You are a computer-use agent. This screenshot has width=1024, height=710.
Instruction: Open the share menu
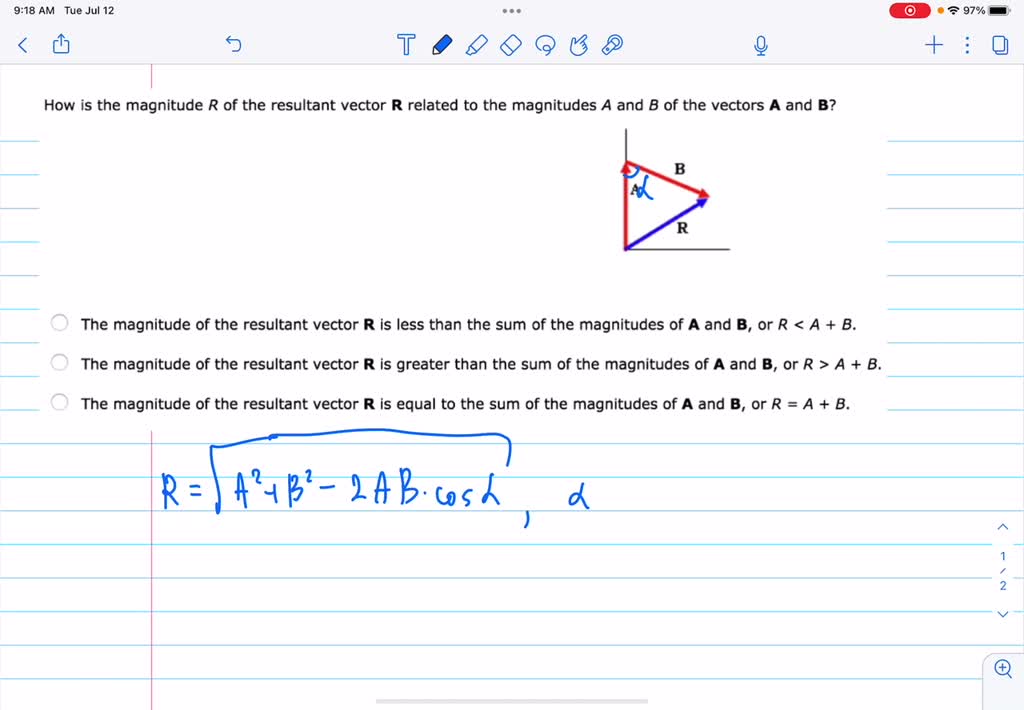click(61, 44)
